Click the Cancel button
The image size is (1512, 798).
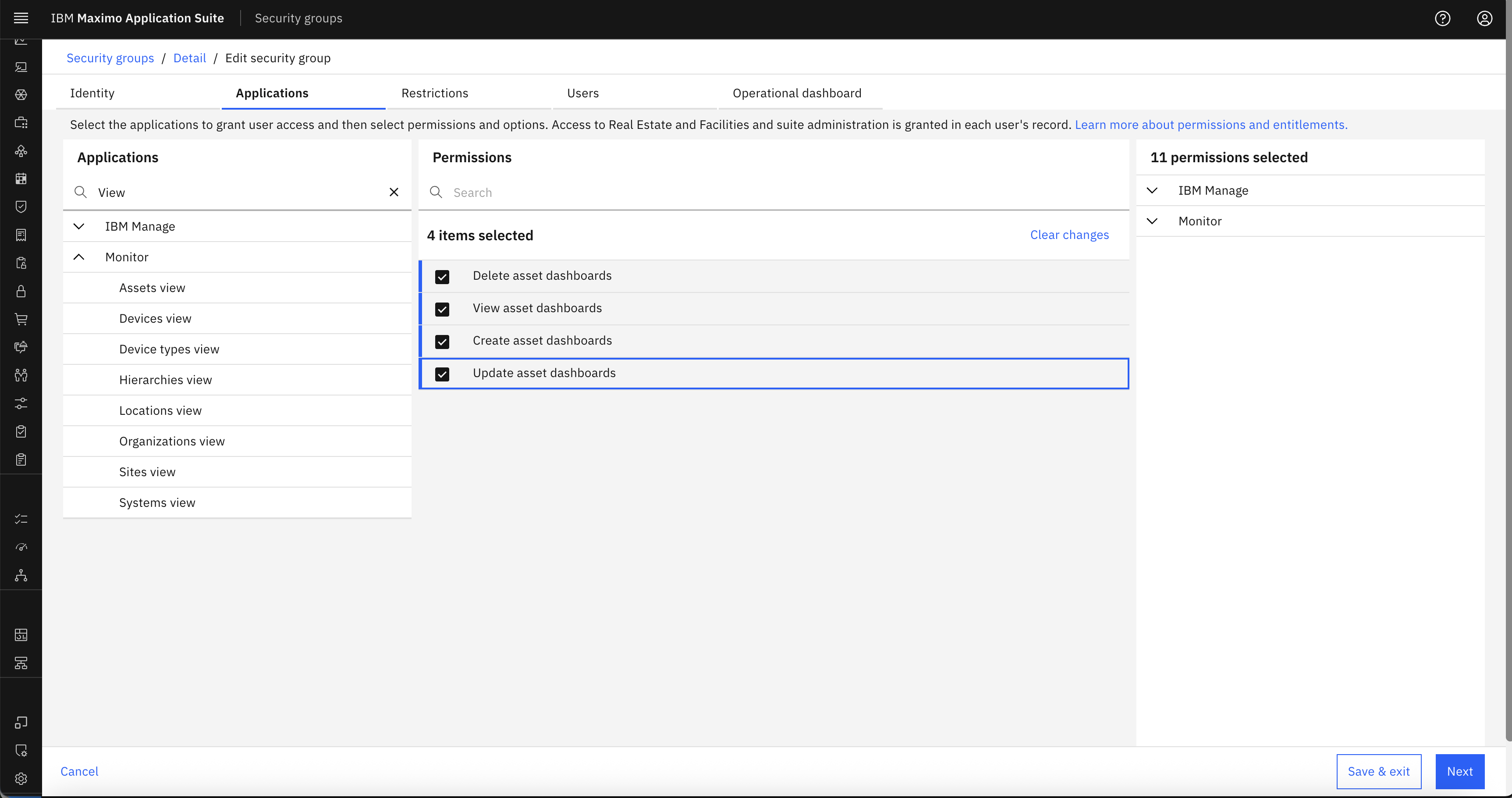point(79,771)
